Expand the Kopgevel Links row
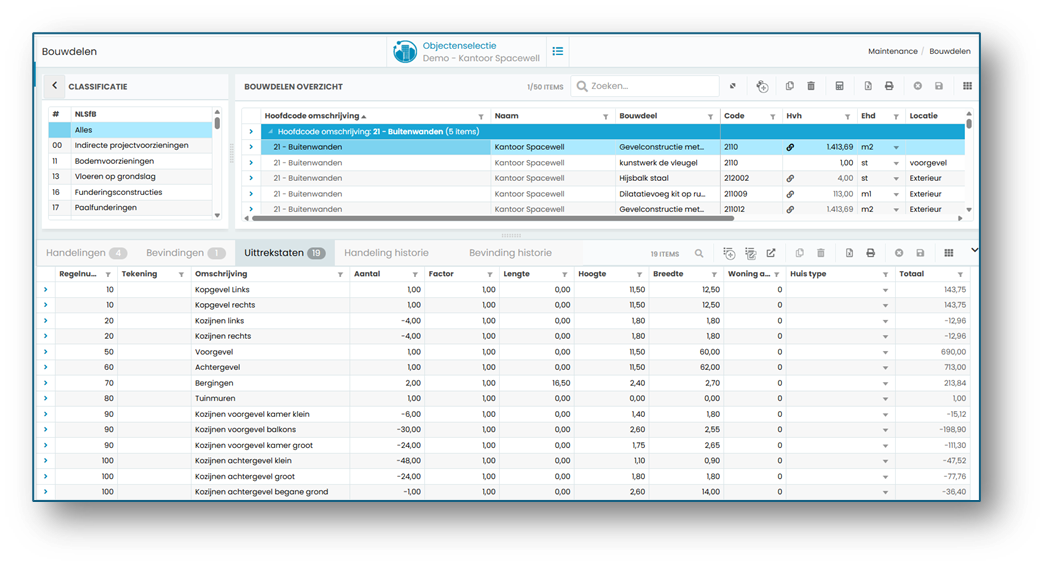The width and height of the screenshot is (1045, 566). 46,289
